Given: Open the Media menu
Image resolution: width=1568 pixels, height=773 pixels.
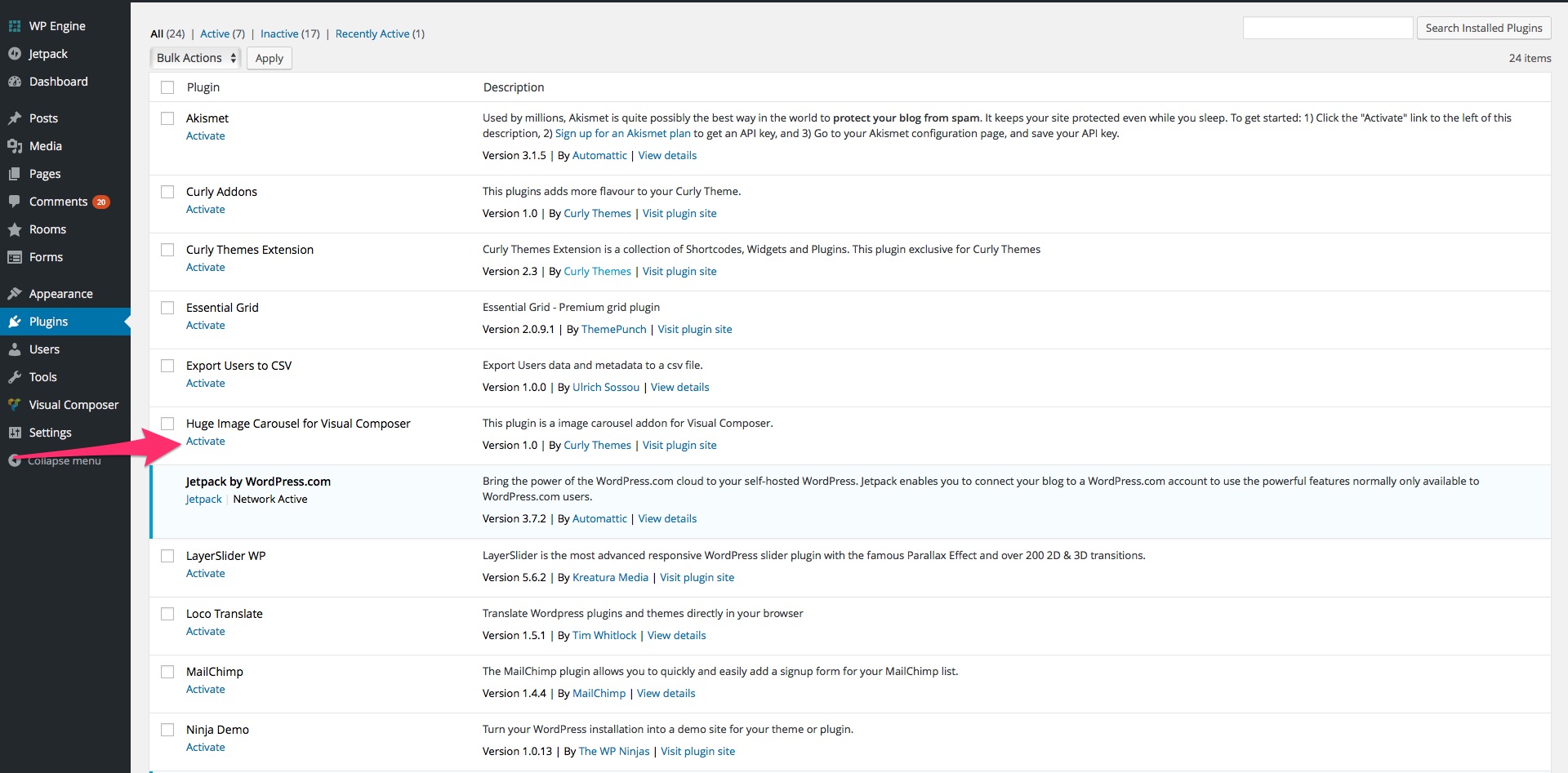Looking at the screenshot, I should point(46,146).
